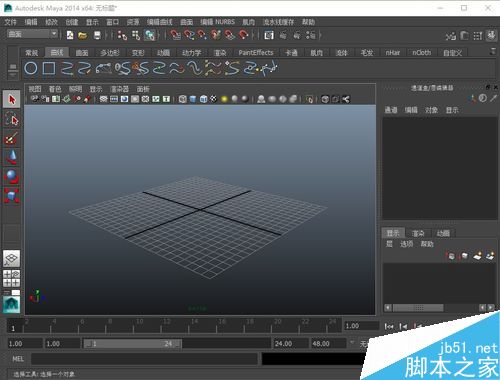Switch to four-view pane layout
500x380 pixels.
pos(12,279)
